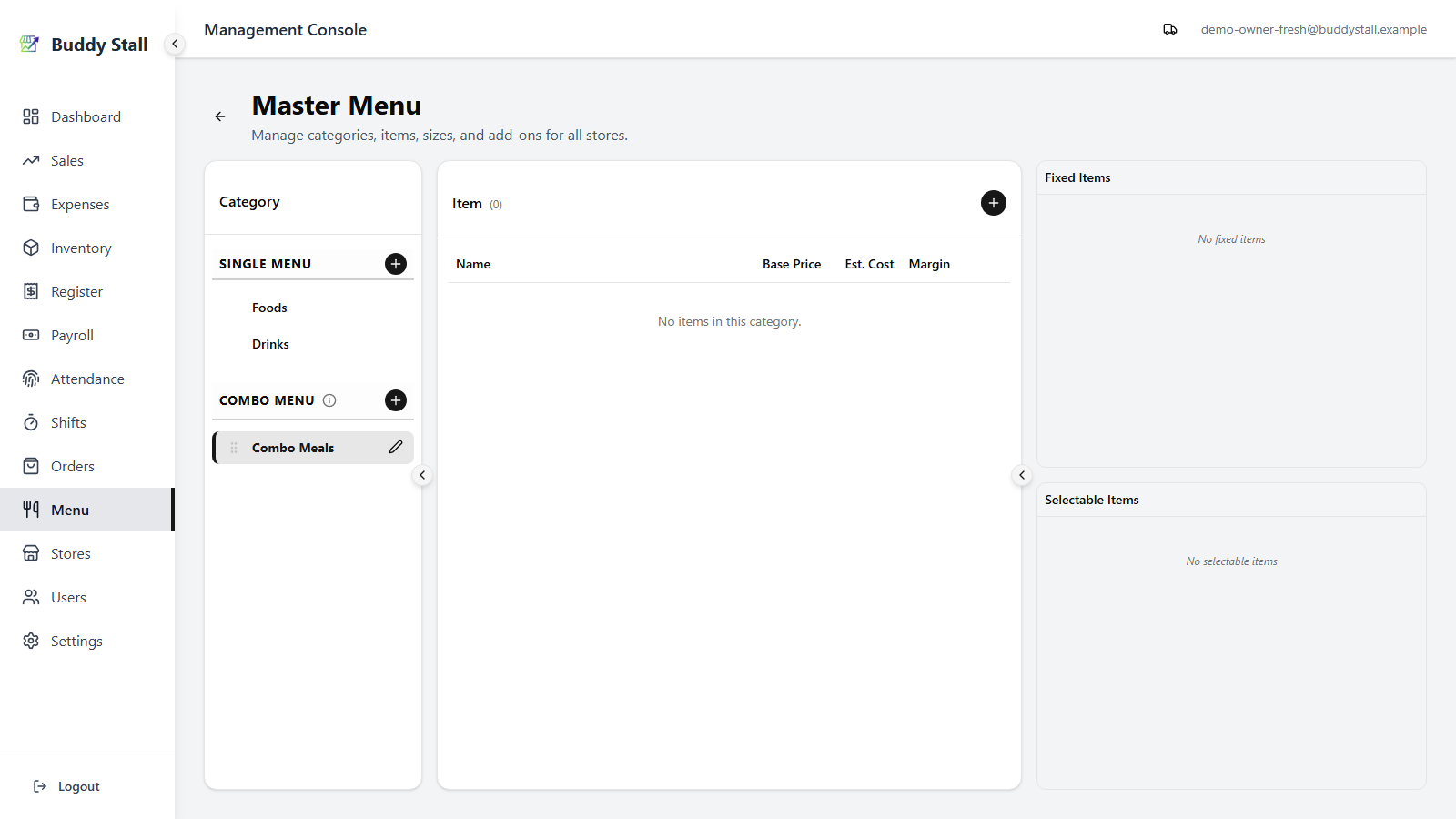Viewport: 1456px width, 819px height.
Task: Click the Management Console title
Action: tap(286, 30)
